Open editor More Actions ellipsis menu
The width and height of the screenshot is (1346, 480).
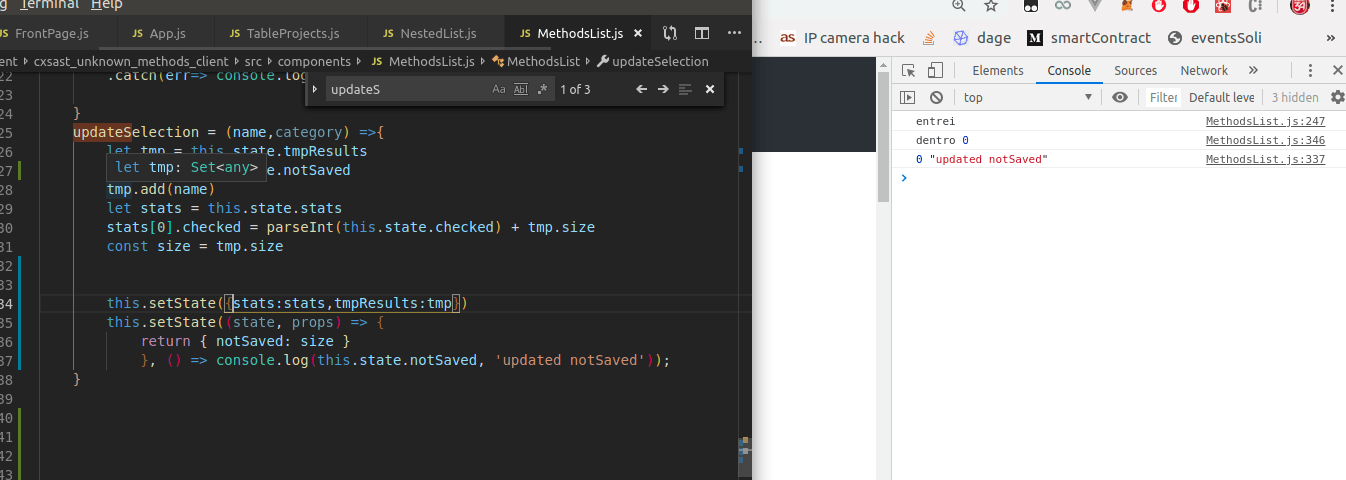pos(733,33)
